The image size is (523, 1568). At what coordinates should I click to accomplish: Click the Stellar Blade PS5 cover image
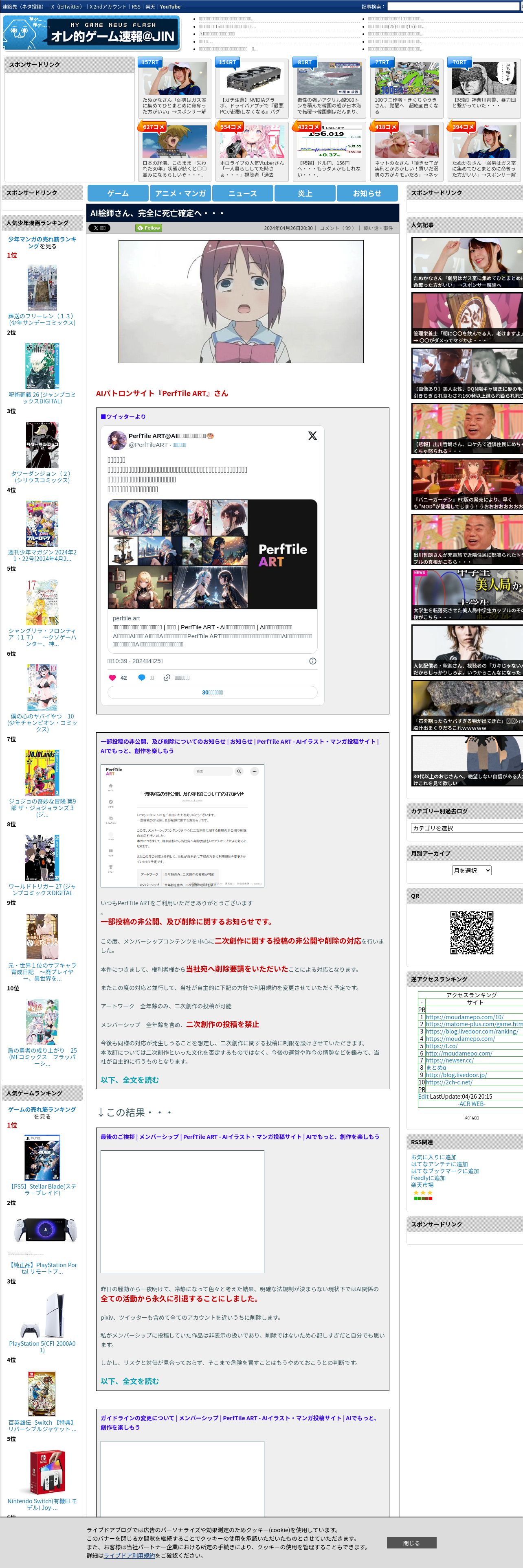(42, 1157)
